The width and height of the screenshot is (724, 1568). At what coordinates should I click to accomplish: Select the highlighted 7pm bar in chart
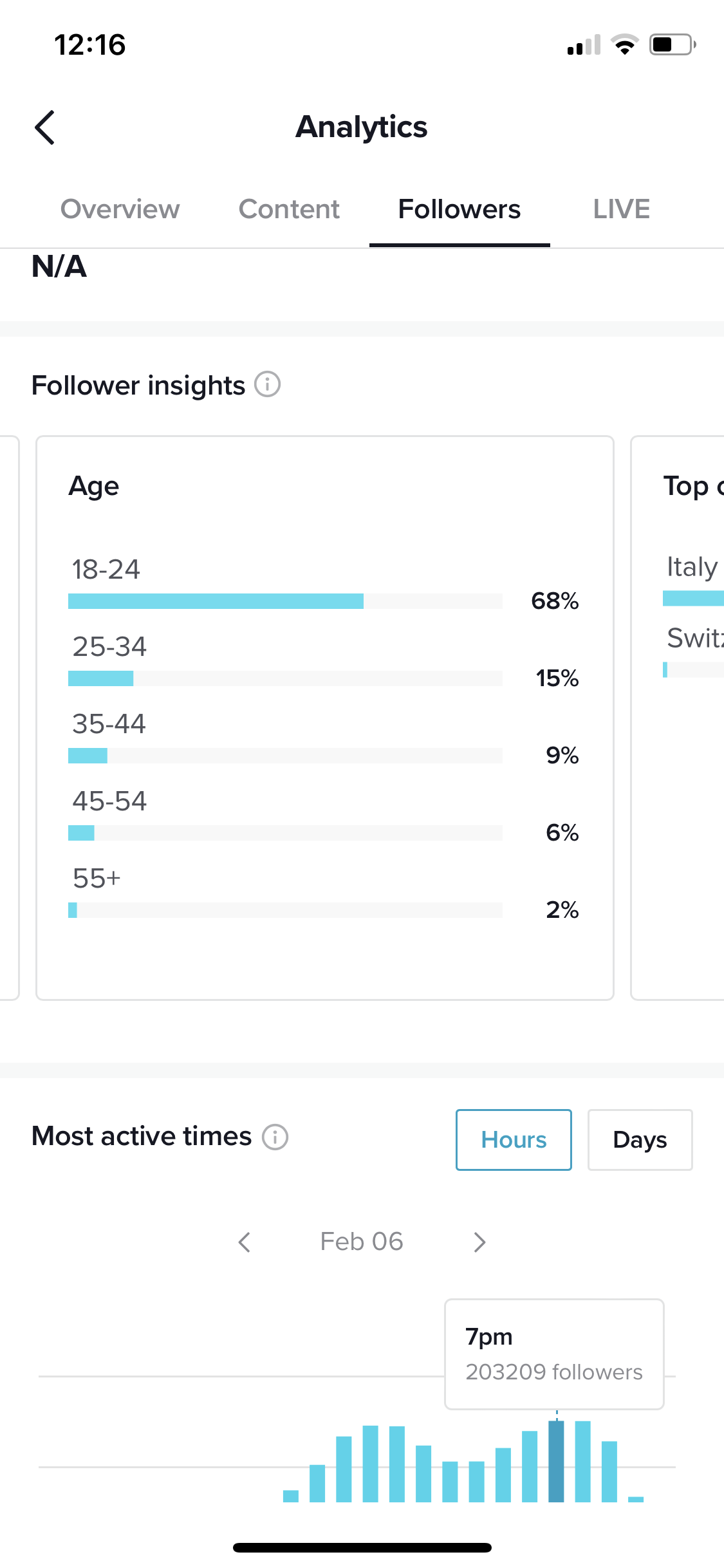556,1461
